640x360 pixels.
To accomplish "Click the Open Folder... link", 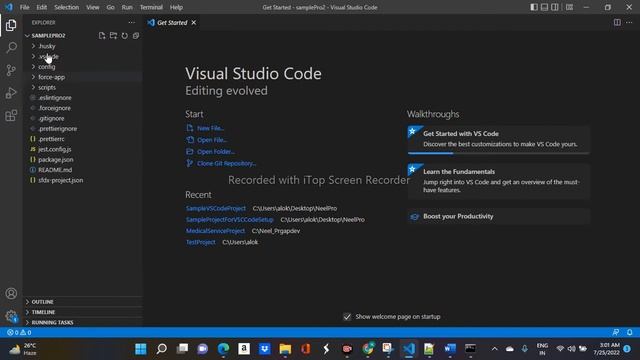I will (216, 152).
